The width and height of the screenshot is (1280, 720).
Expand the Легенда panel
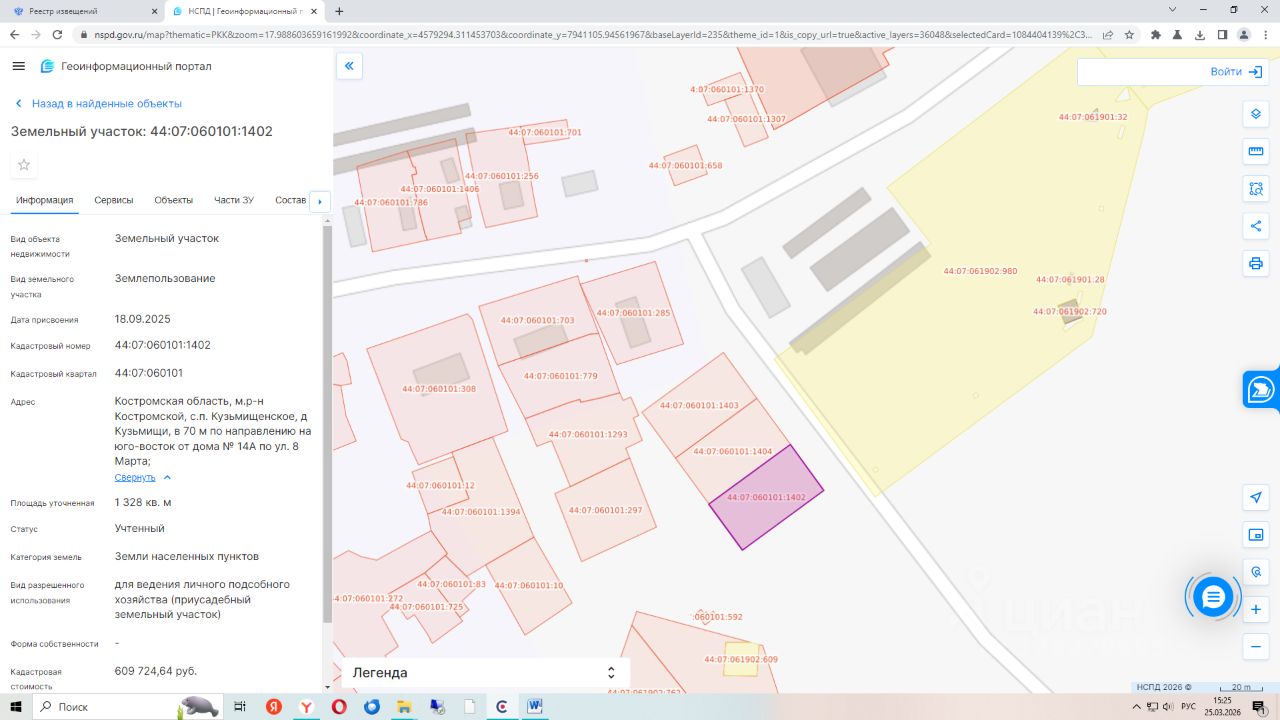click(485, 673)
